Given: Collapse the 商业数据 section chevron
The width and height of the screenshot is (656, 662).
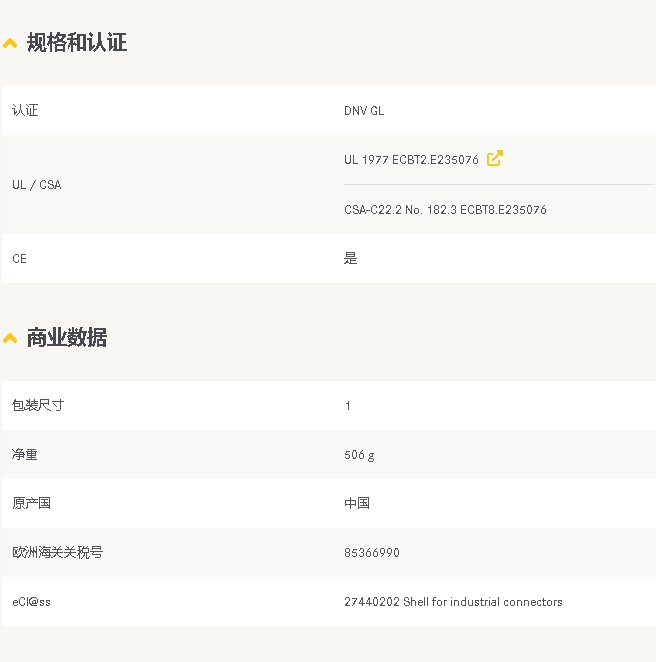Looking at the screenshot, I should point(11,338).
